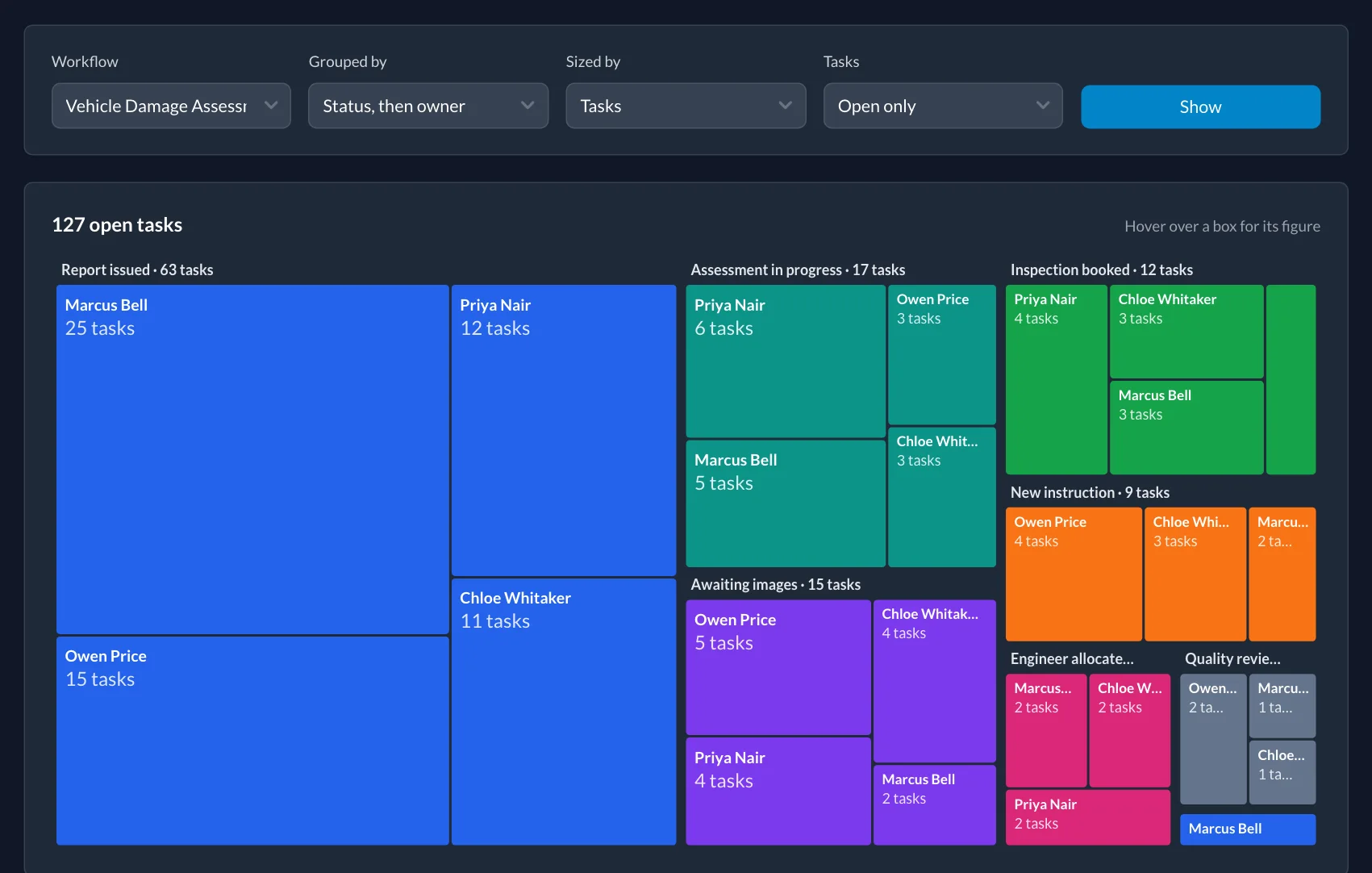The height and width of the screenshot is (873, 1372).
Task: Select Chloe Whitaker 3 tasks green tile
Action: pos(1186,332)
